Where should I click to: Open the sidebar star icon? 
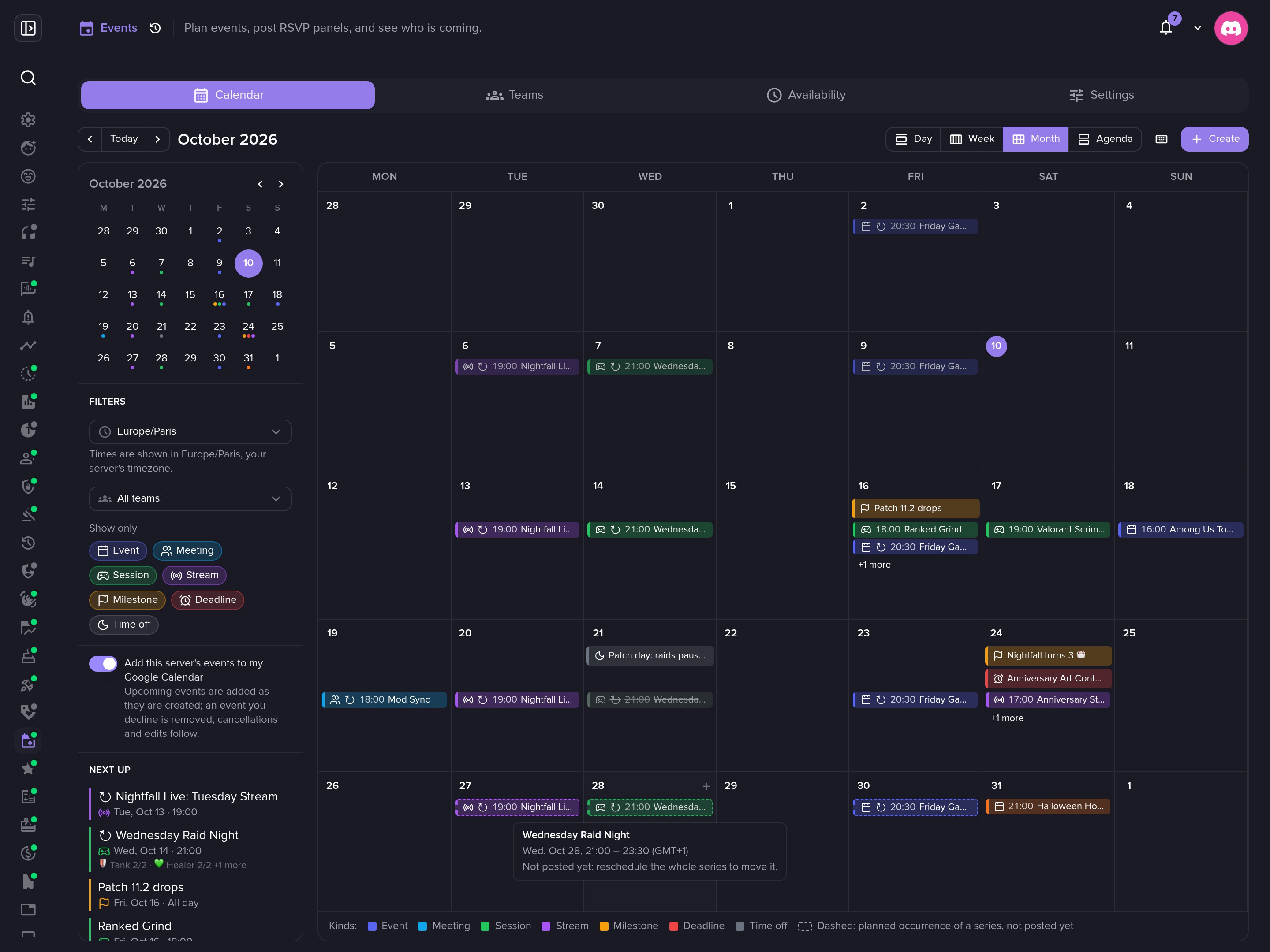click(x=28, y=768)
